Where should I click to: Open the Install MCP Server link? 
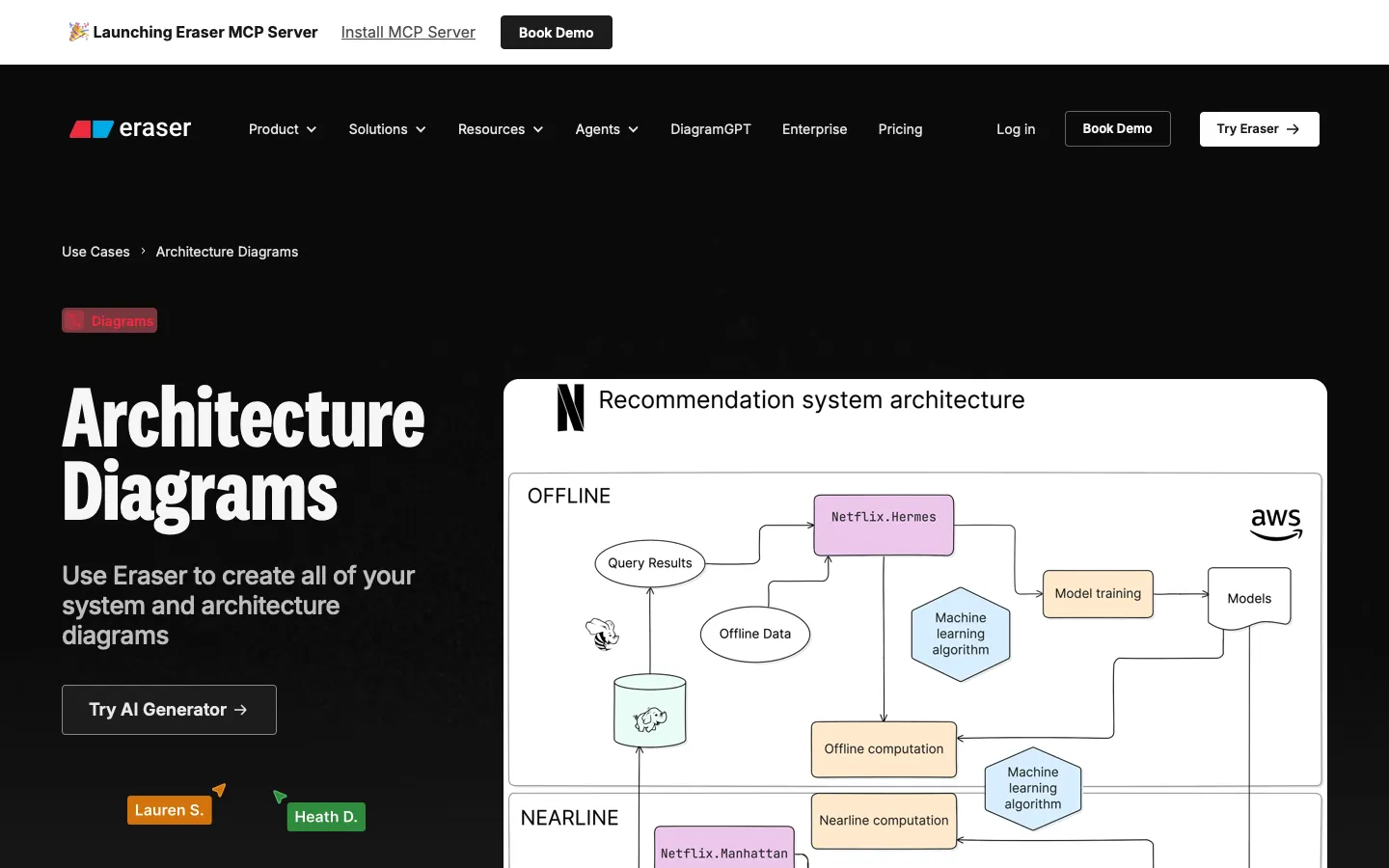pyautogui.click(x=408, y=32)
